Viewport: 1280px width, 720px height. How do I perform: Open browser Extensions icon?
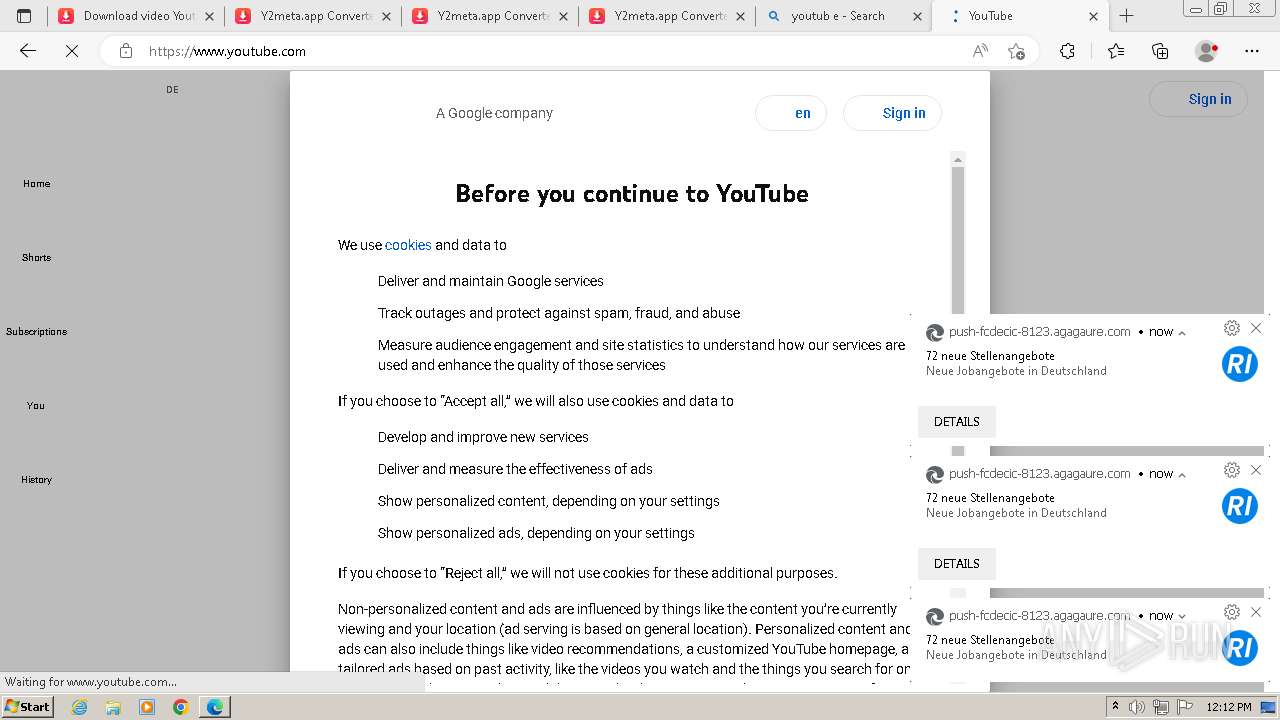(1067, 51)
